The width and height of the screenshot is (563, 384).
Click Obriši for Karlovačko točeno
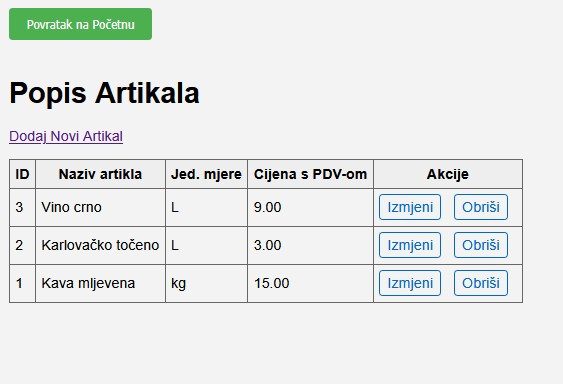(x=481, y=245)
